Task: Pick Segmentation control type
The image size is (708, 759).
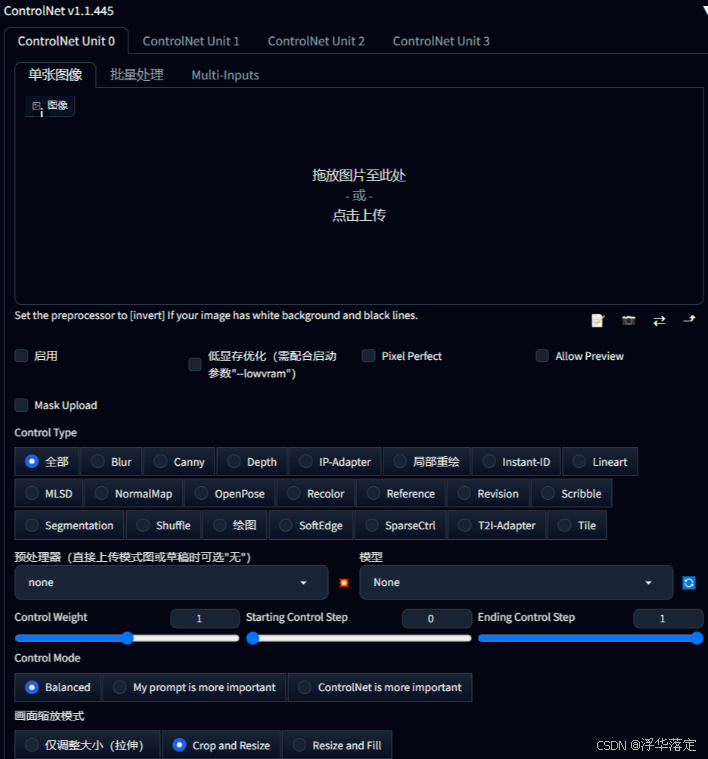Action: (x=69, y=525)
